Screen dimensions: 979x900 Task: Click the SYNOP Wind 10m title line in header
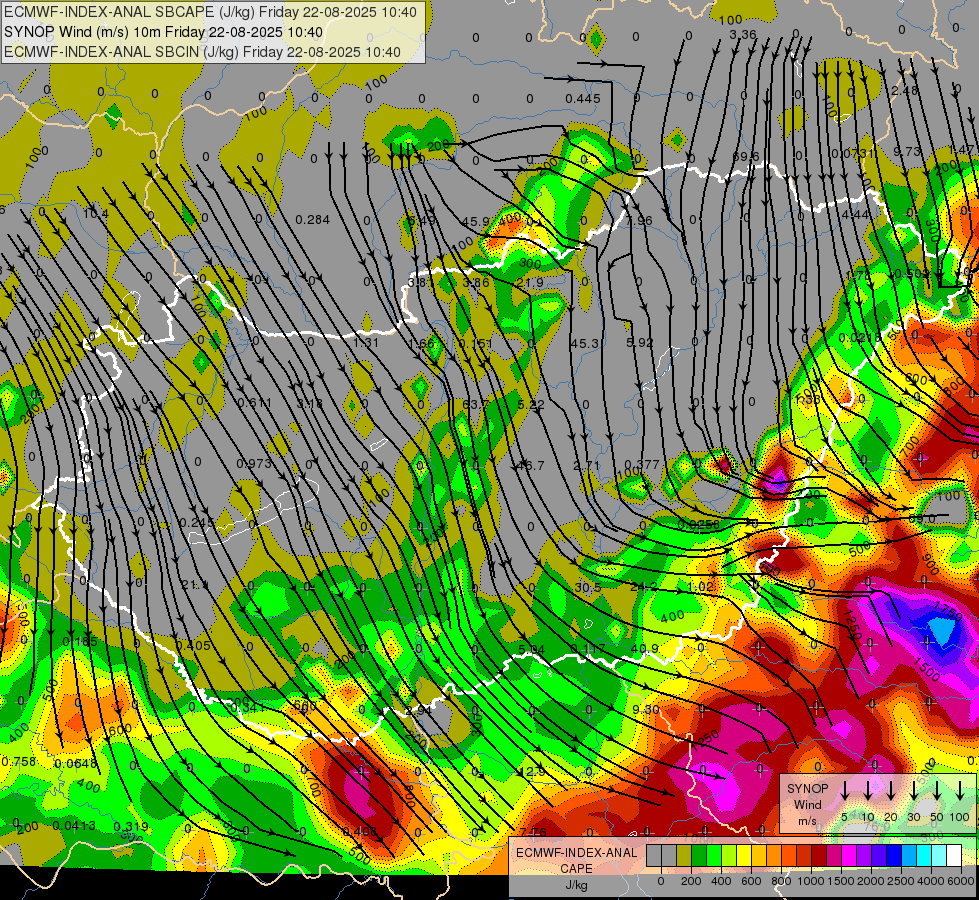coord(164,32)
